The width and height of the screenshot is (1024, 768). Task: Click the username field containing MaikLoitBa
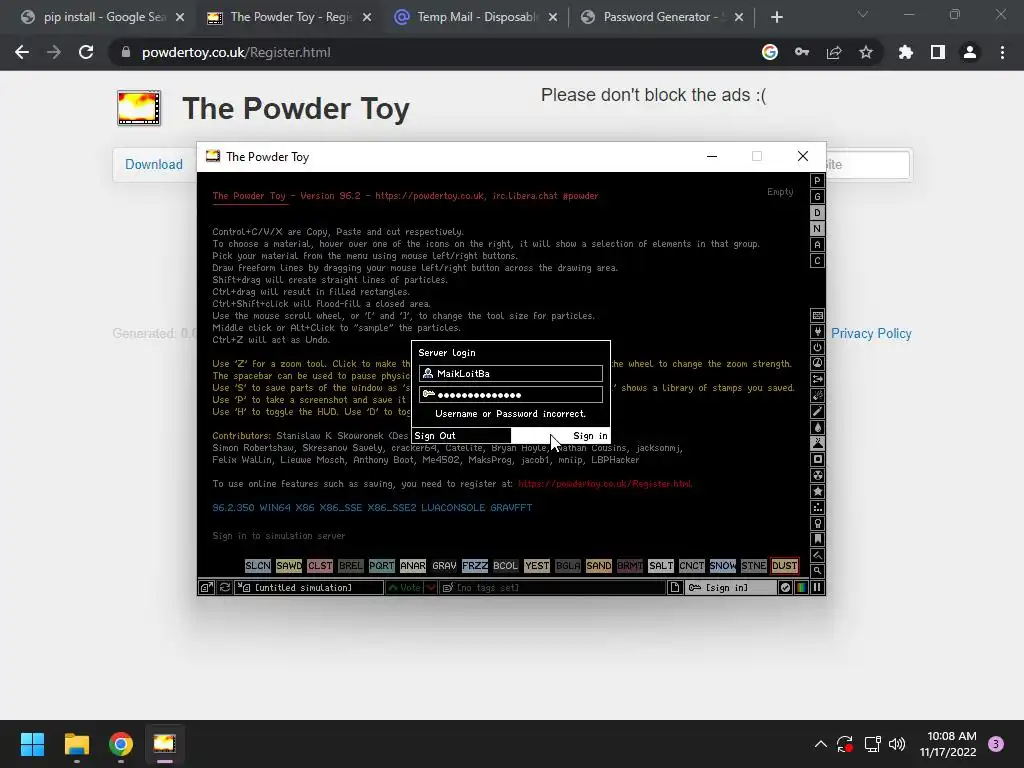(511, 374)
